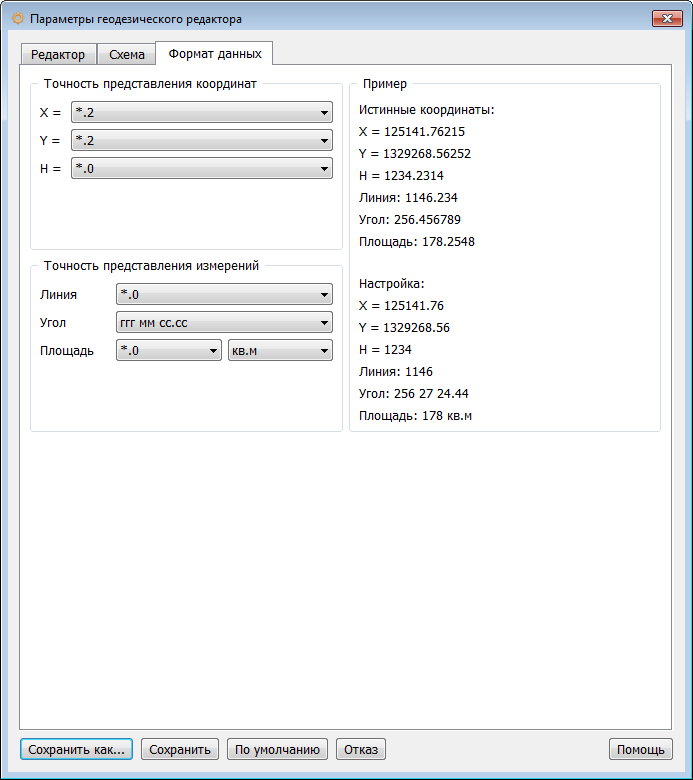The image size is (693, 780).
Task: Expand the Линия precision dropdown
Action: coord(224,294)
